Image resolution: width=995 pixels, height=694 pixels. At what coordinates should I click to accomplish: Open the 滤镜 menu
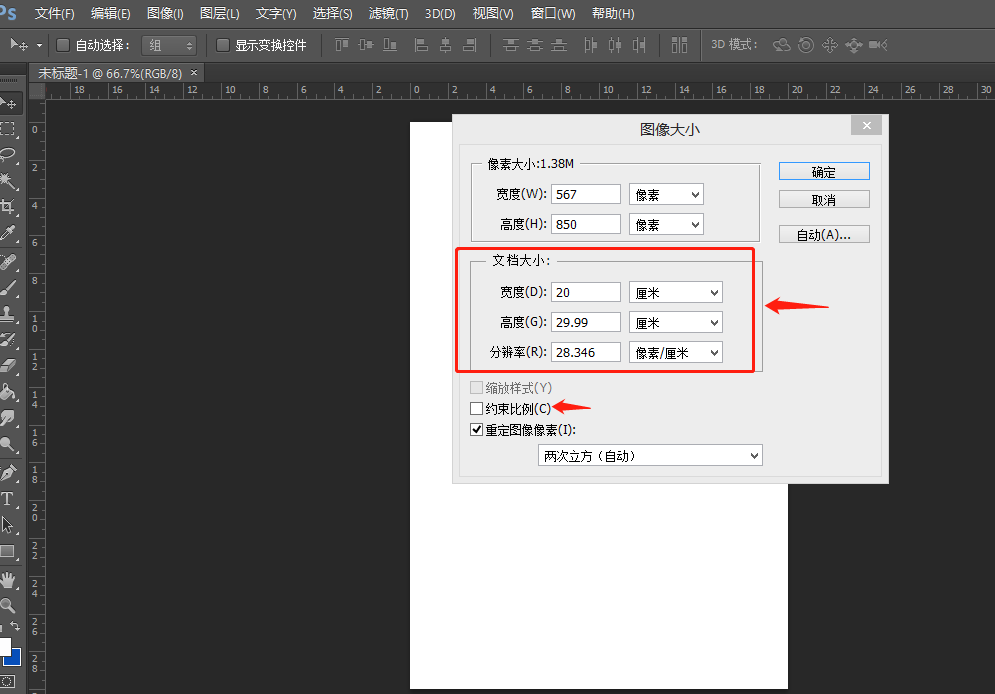(388, 13)
